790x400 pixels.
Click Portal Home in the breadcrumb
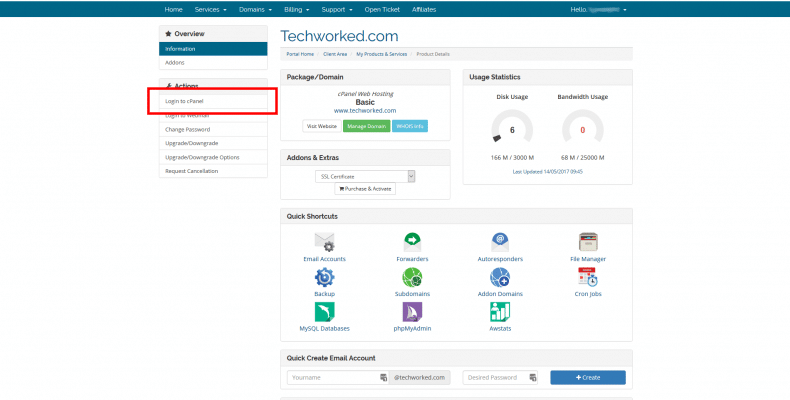pos(300,54)
